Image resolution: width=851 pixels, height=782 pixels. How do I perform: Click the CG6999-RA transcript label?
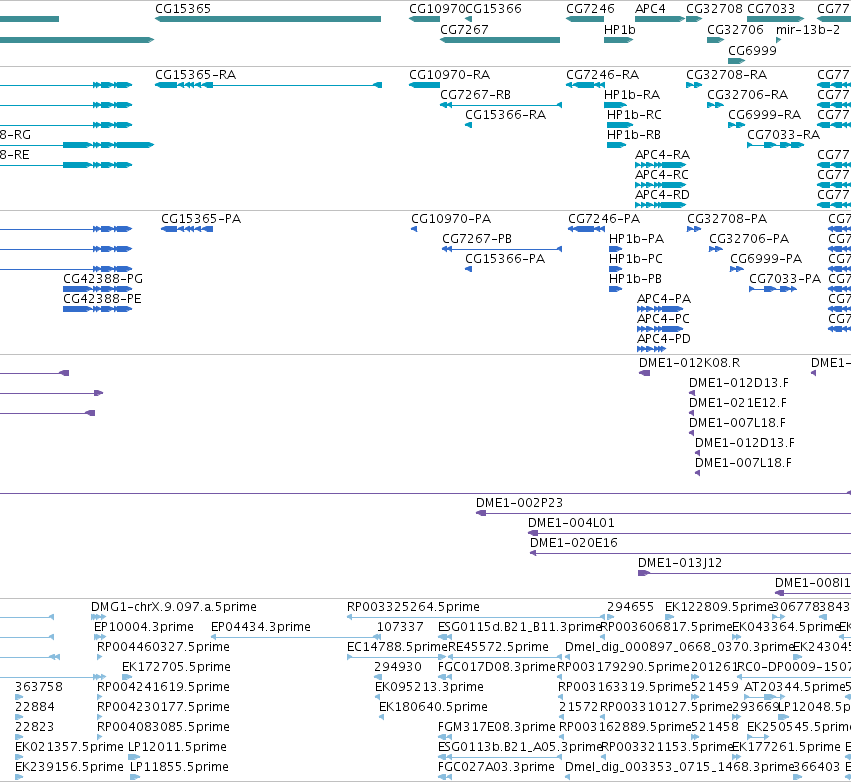(764, 115)
